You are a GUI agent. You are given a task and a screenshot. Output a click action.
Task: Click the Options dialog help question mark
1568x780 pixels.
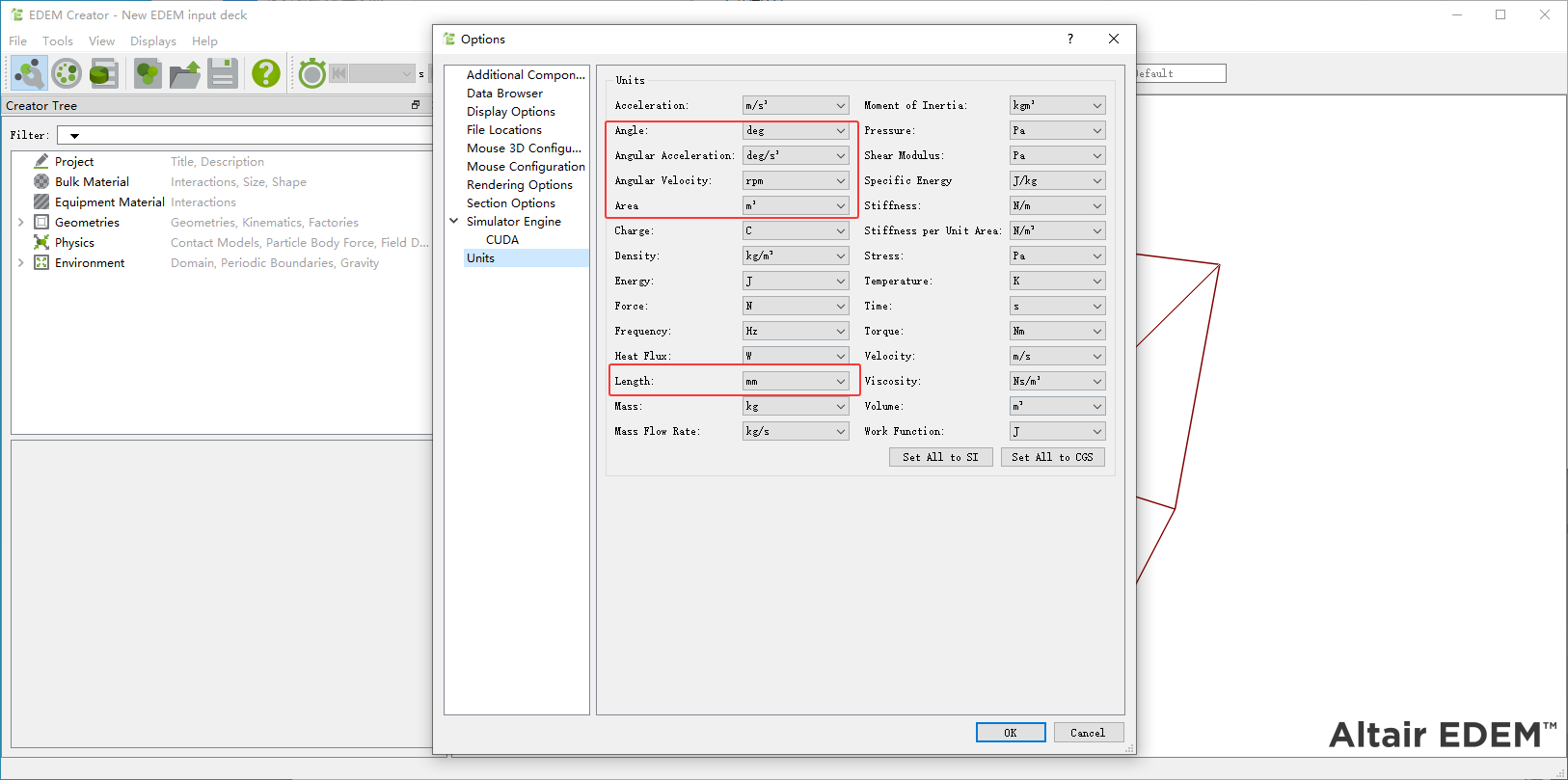(1069, 39)
